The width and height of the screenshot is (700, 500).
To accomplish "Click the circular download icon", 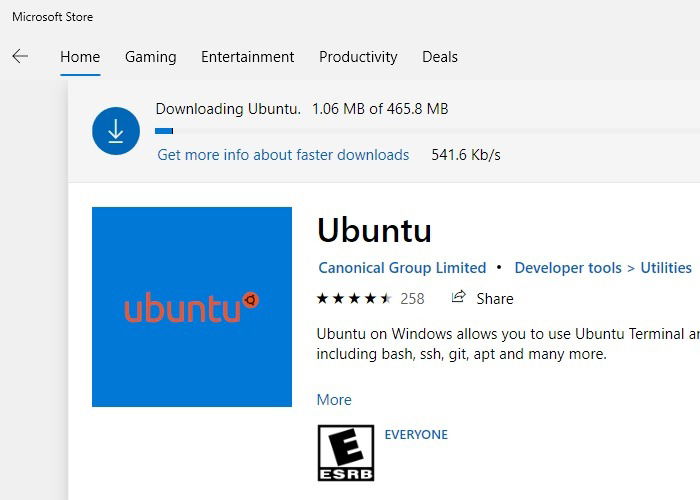I will click(116, 131).
